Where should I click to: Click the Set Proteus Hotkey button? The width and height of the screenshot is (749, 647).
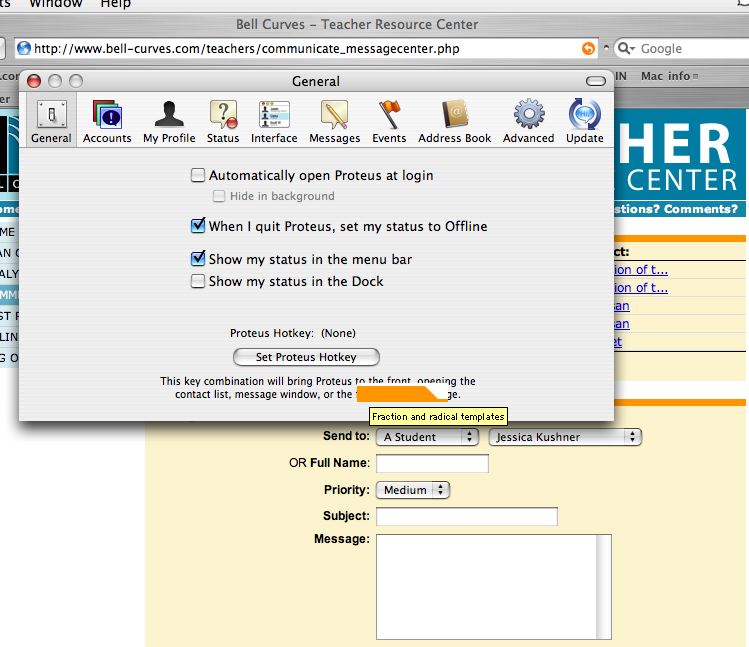(306, 357)
